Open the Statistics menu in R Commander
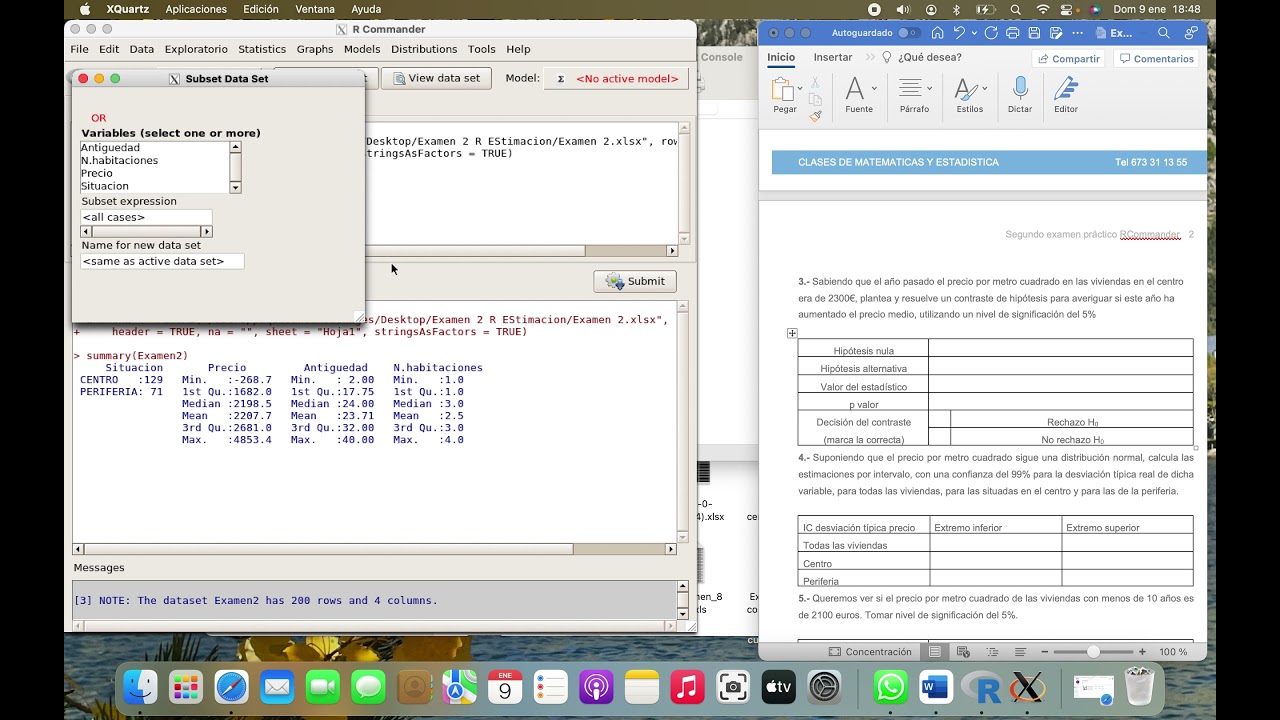The image size is (1280, 720). point(262,49)
